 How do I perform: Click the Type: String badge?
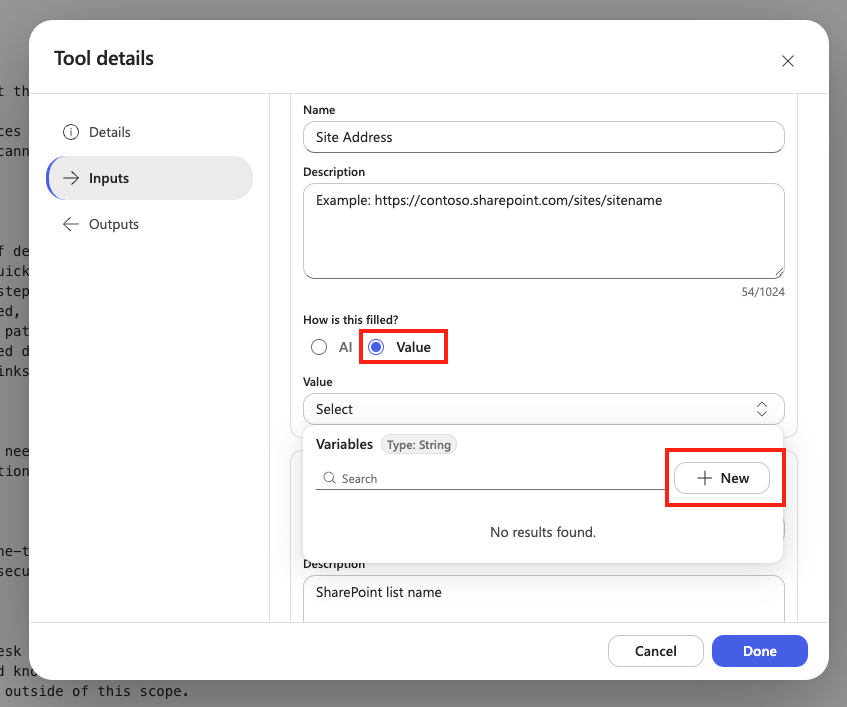coord(419,445)
